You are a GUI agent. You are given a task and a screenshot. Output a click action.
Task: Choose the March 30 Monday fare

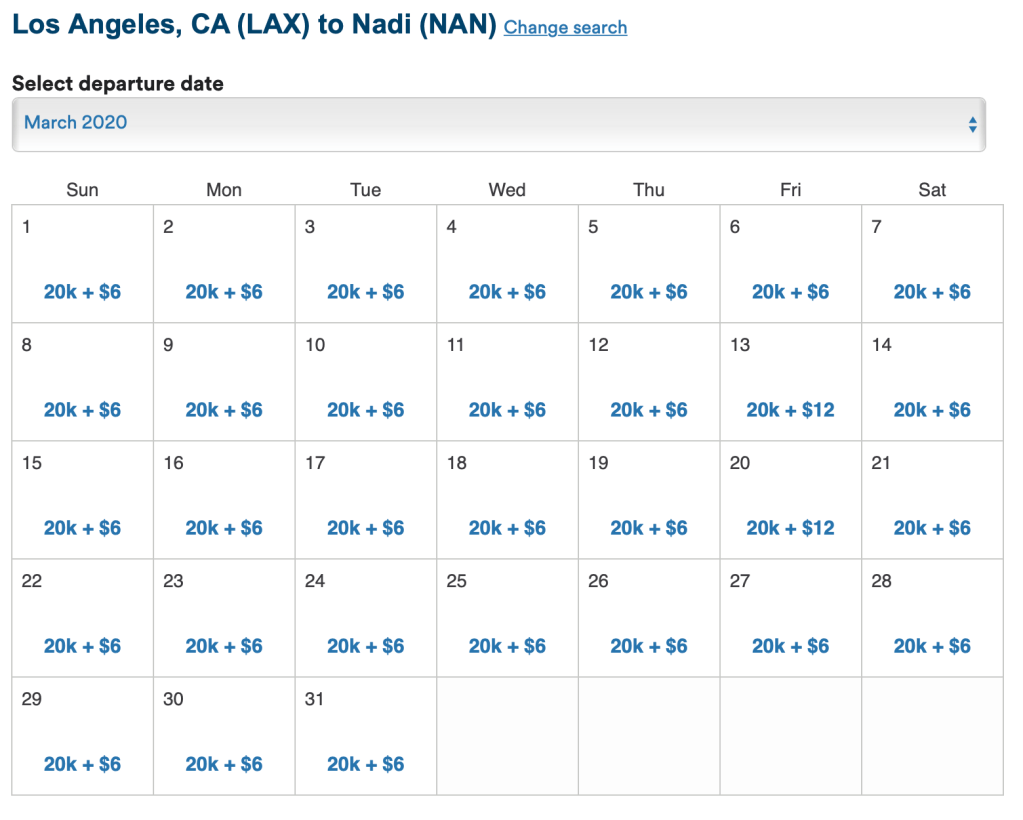tap(224, 764)
